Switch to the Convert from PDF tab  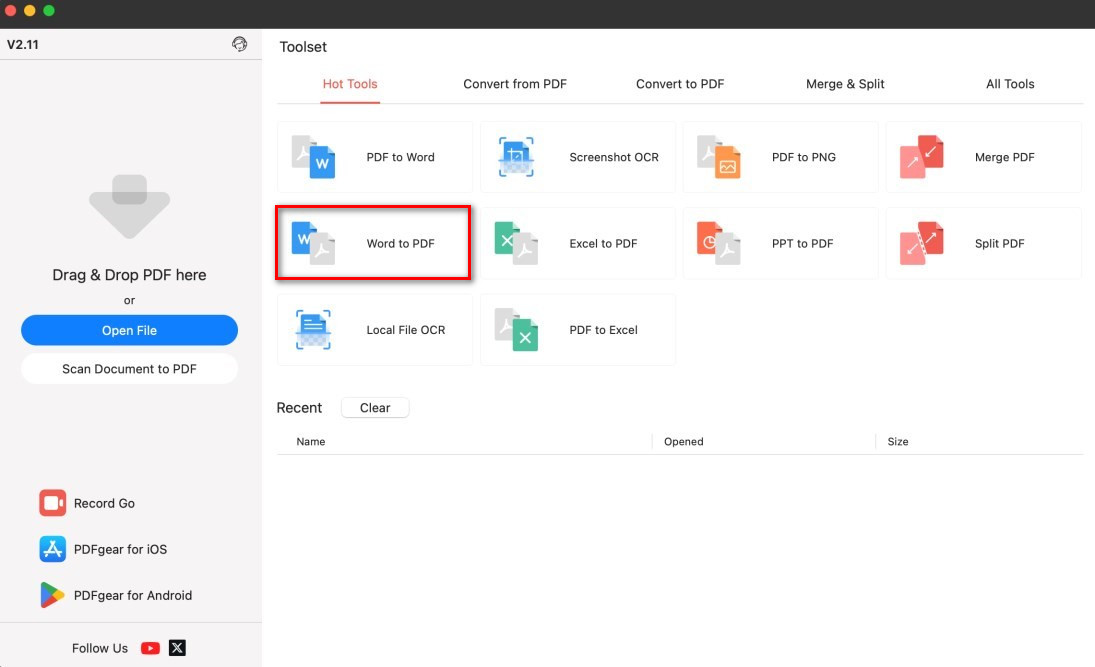click(515, 84)
